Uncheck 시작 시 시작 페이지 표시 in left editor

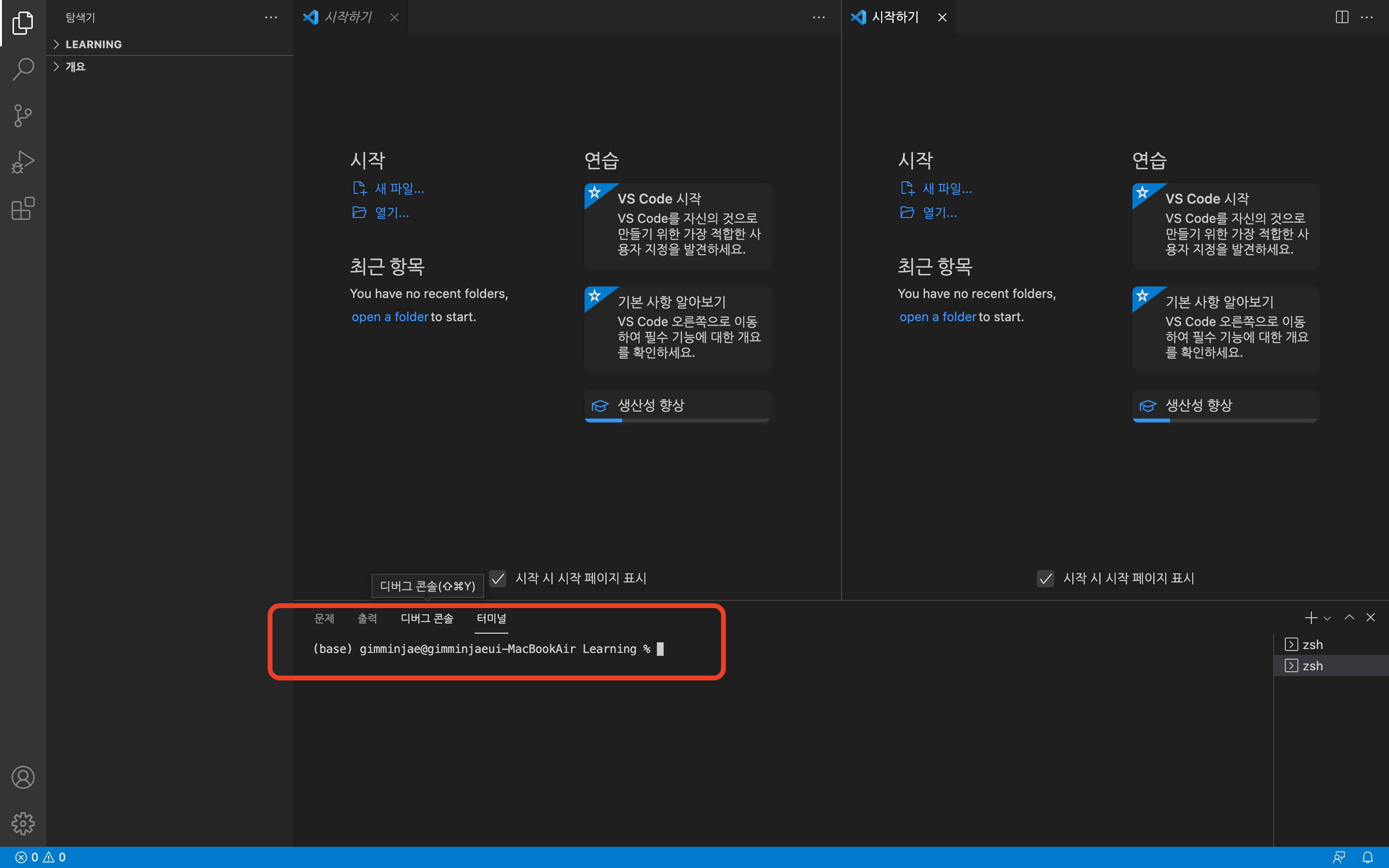498,578
